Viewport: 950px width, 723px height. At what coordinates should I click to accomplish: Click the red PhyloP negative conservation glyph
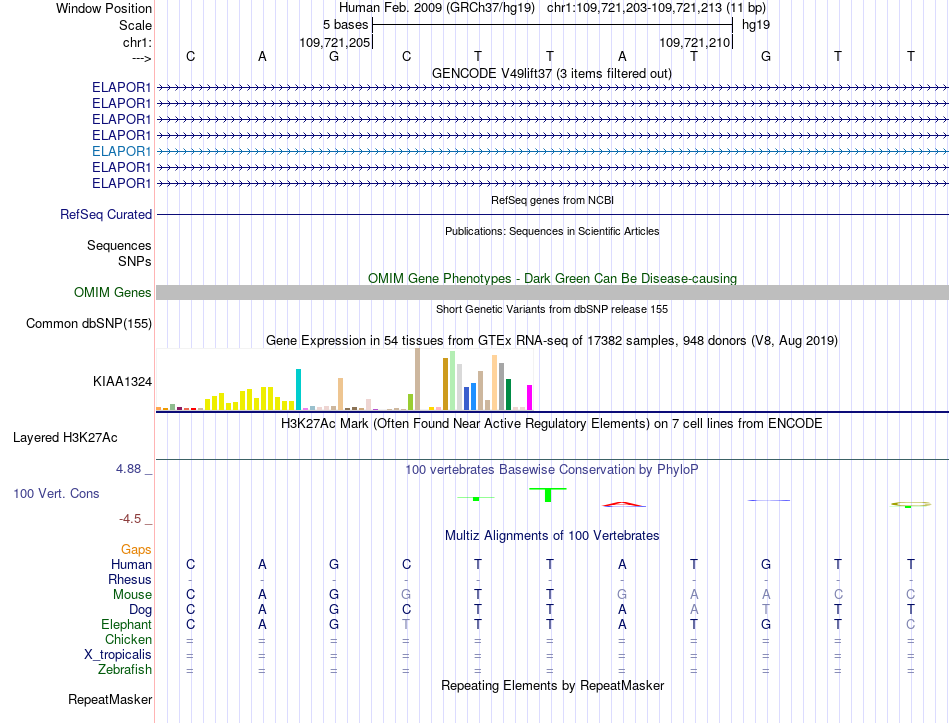coord(623,504)
